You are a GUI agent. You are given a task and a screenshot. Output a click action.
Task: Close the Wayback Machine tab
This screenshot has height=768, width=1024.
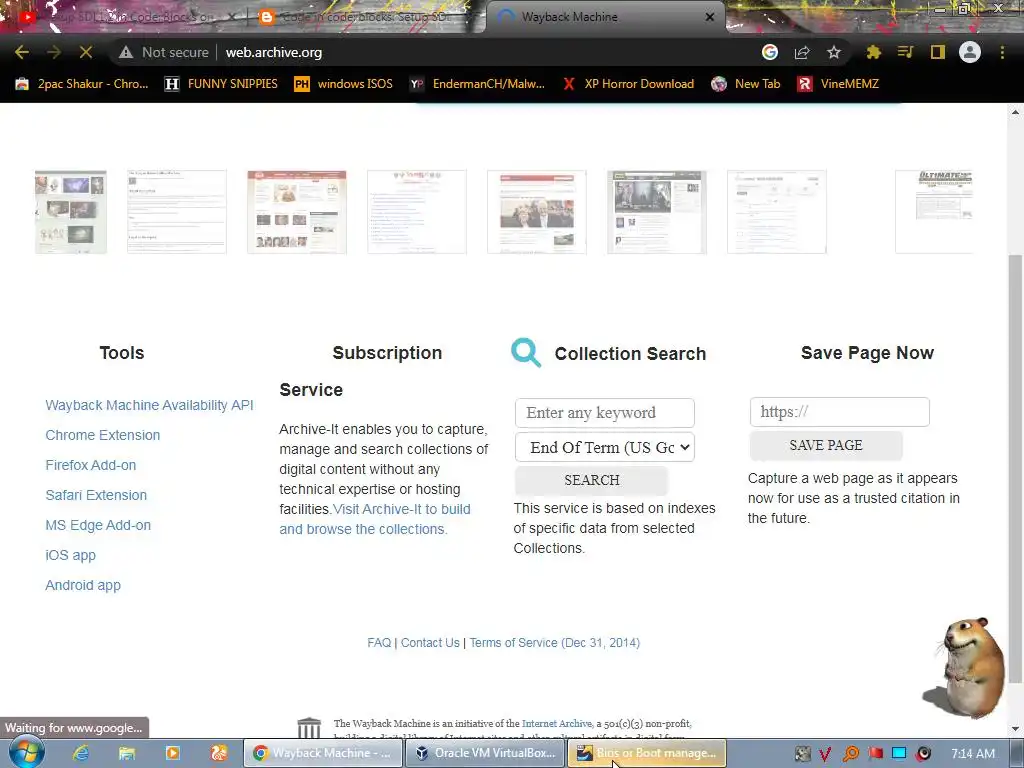click(x=710, y=17)
